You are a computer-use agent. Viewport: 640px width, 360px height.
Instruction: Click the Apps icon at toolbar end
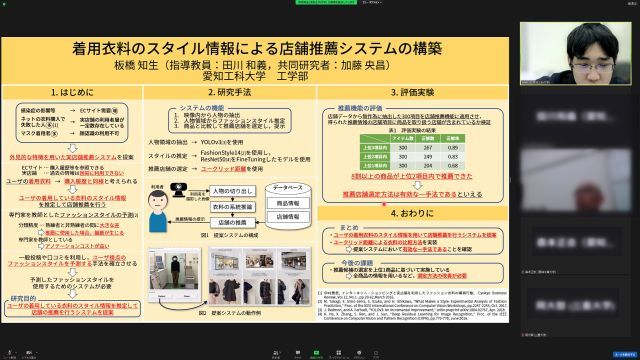pyautogui.click(x=376, y=353)
